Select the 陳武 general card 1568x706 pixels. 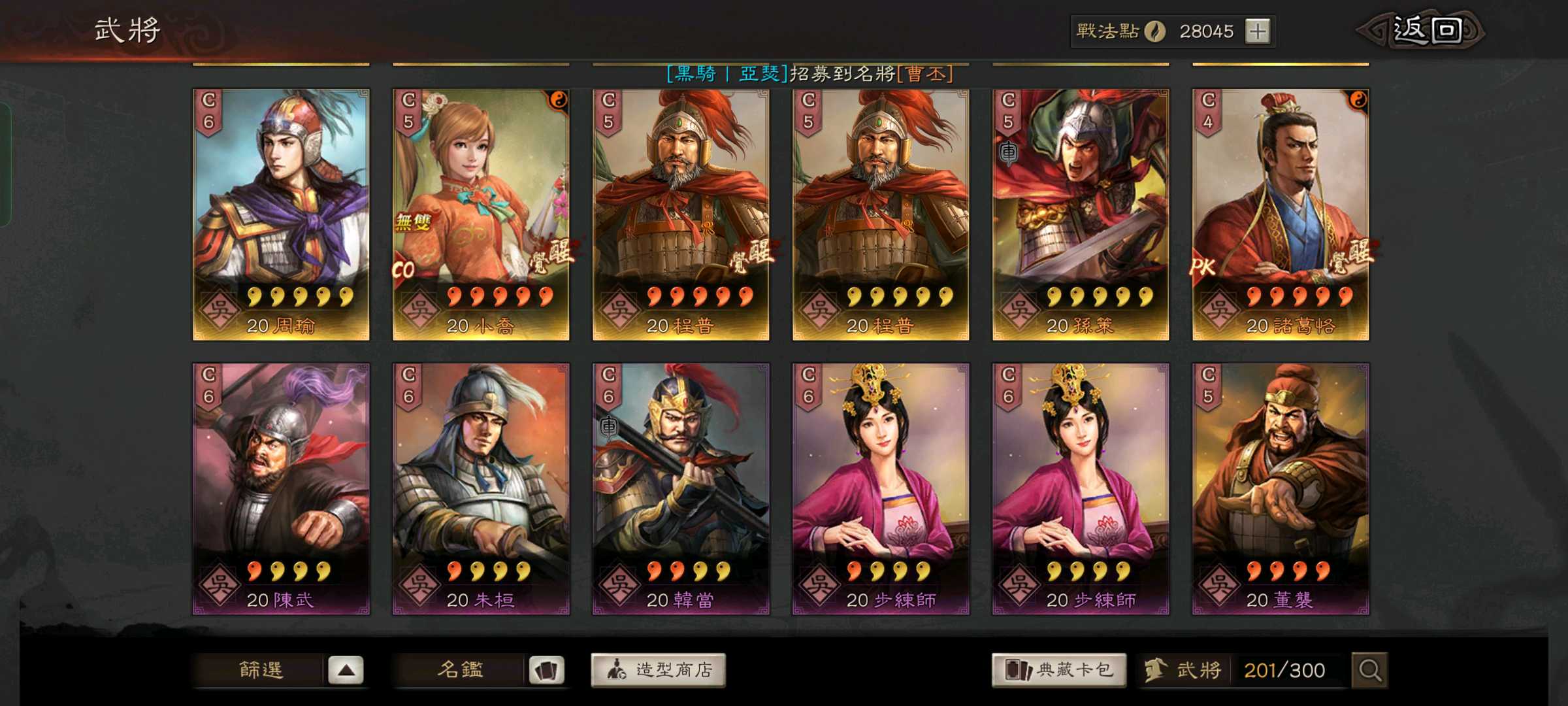[x=281, y=489]
